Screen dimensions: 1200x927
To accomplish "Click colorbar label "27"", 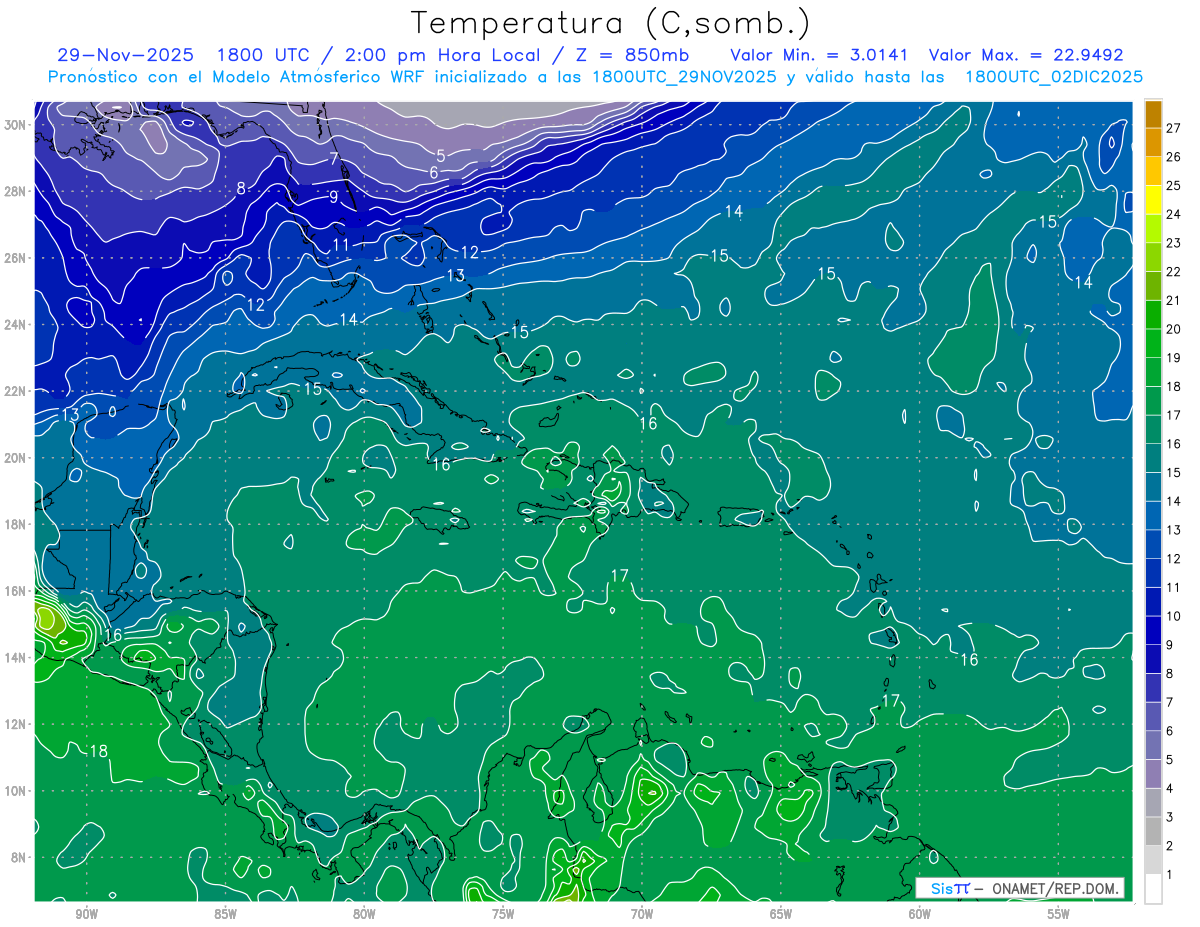I will pos(1174,128).
